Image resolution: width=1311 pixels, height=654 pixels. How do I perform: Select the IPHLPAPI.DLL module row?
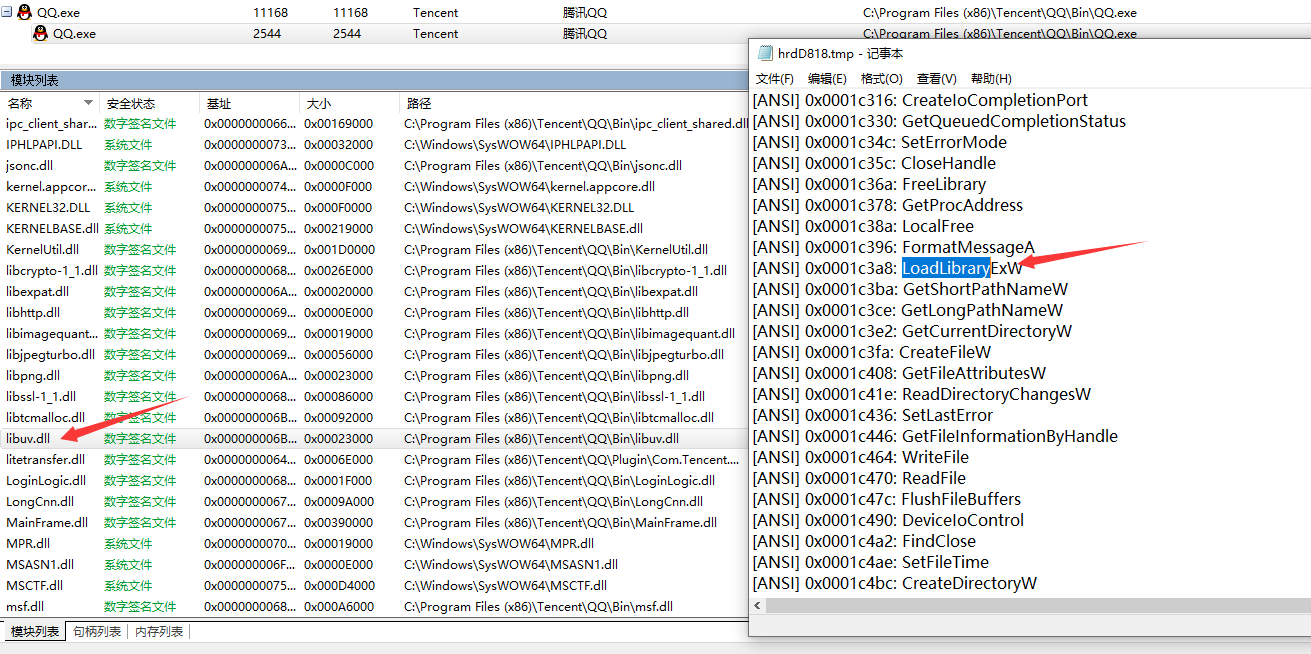(x=374, y=145)
